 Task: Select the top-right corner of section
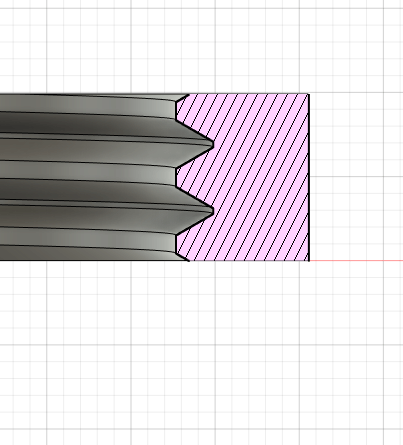tap(309, 94)
